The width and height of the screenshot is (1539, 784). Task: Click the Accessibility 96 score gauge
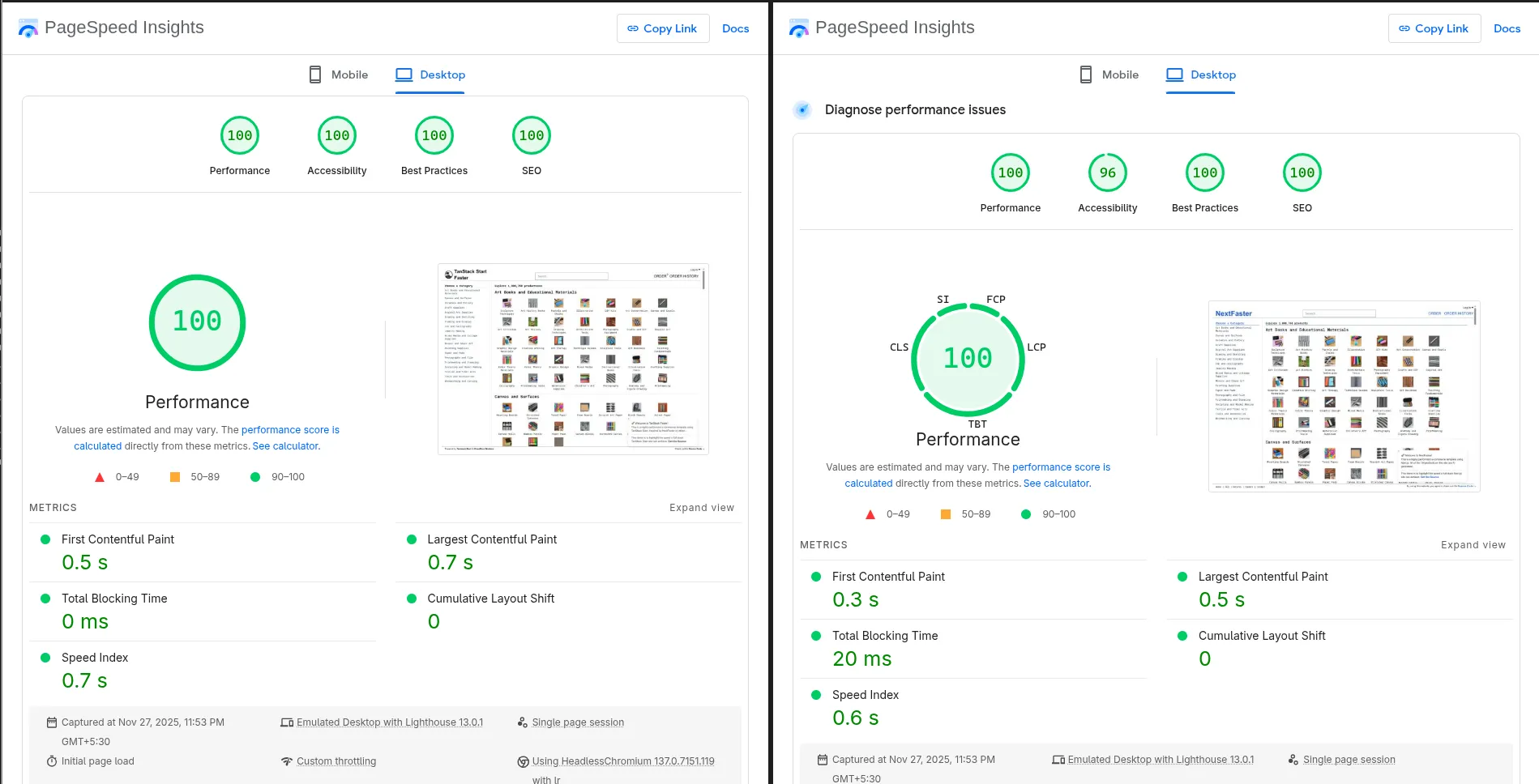pyautogui.click(x=1107, y=173)
